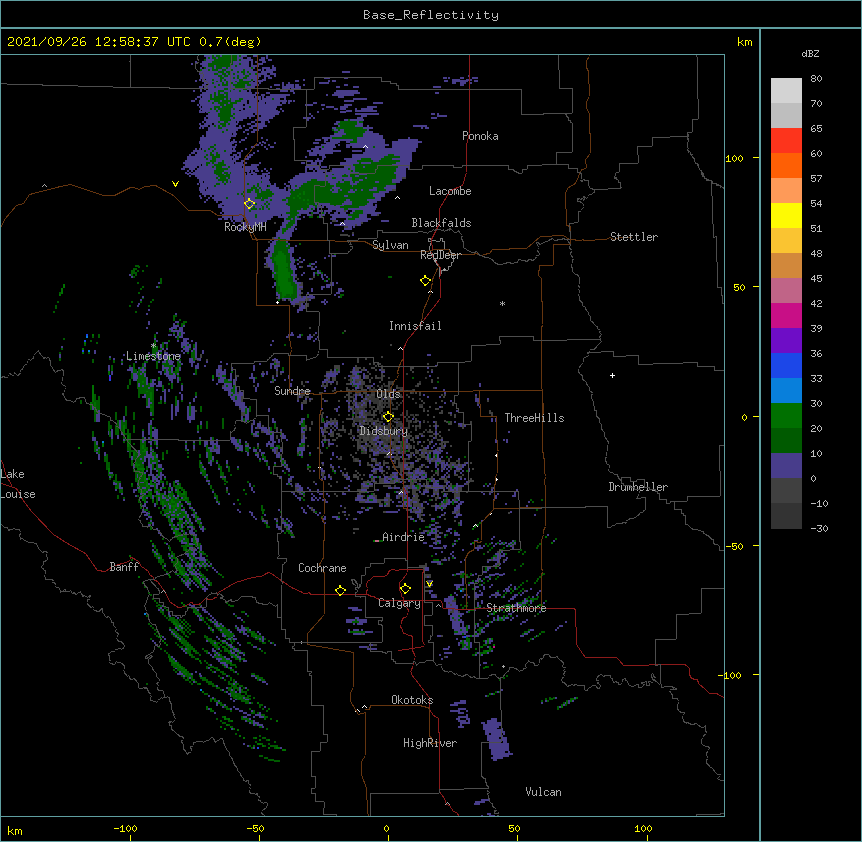
Task: Click the Stettler city label
Action: pos(634,237)
